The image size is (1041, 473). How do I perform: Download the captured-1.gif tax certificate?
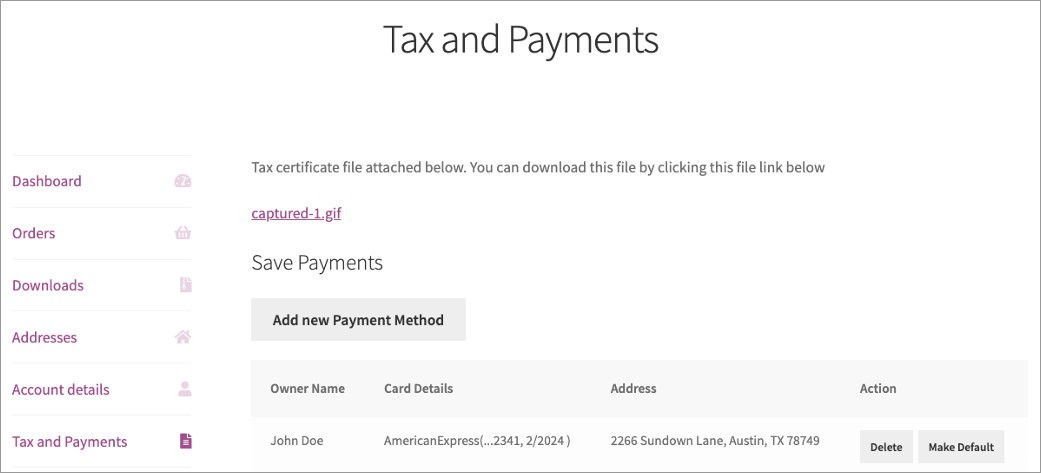[296, 214]
